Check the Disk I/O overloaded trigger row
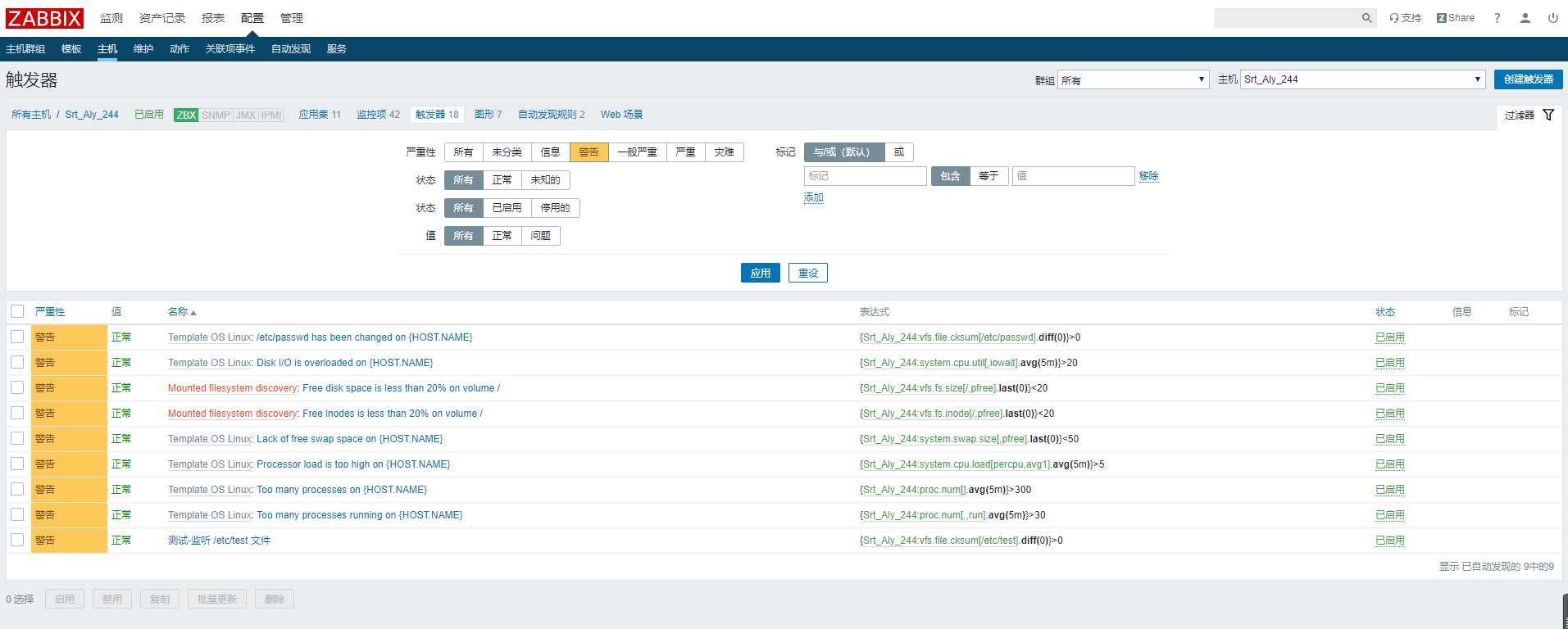This screenshot has height=629, width=1568. tap(17, 362)
